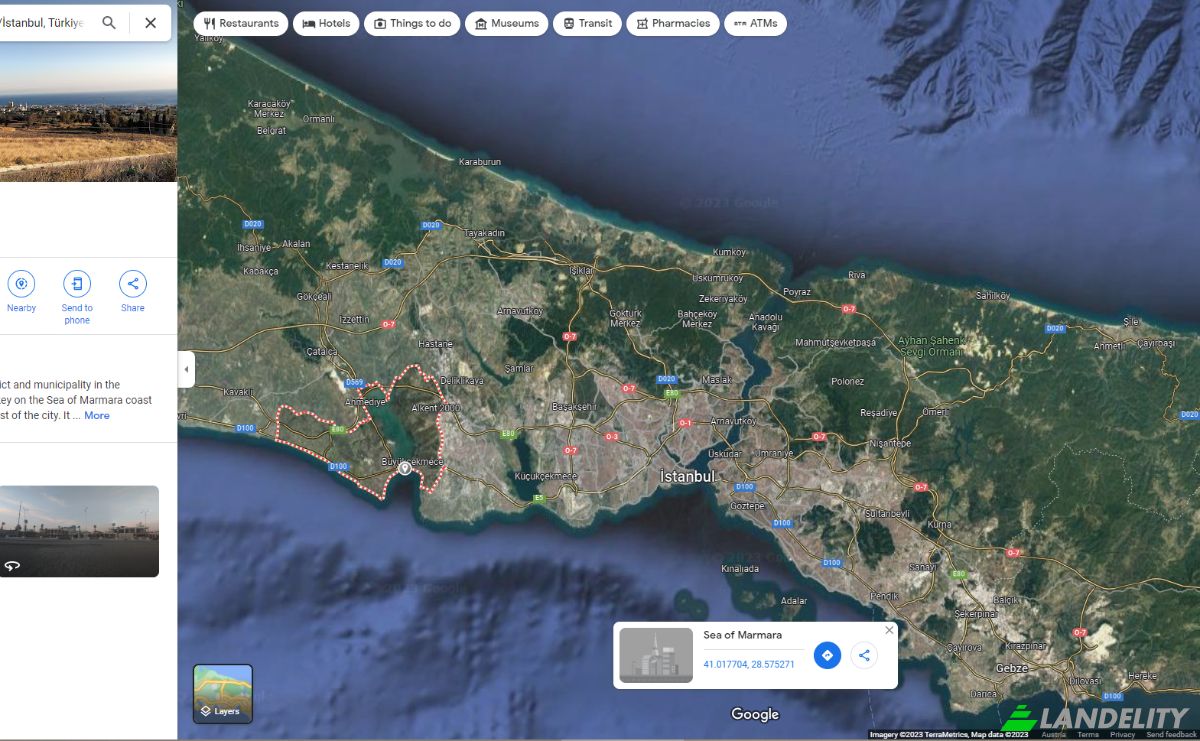1200x741 pixels.
Task: Click the Send to phone icon
Action: (77, 284)
